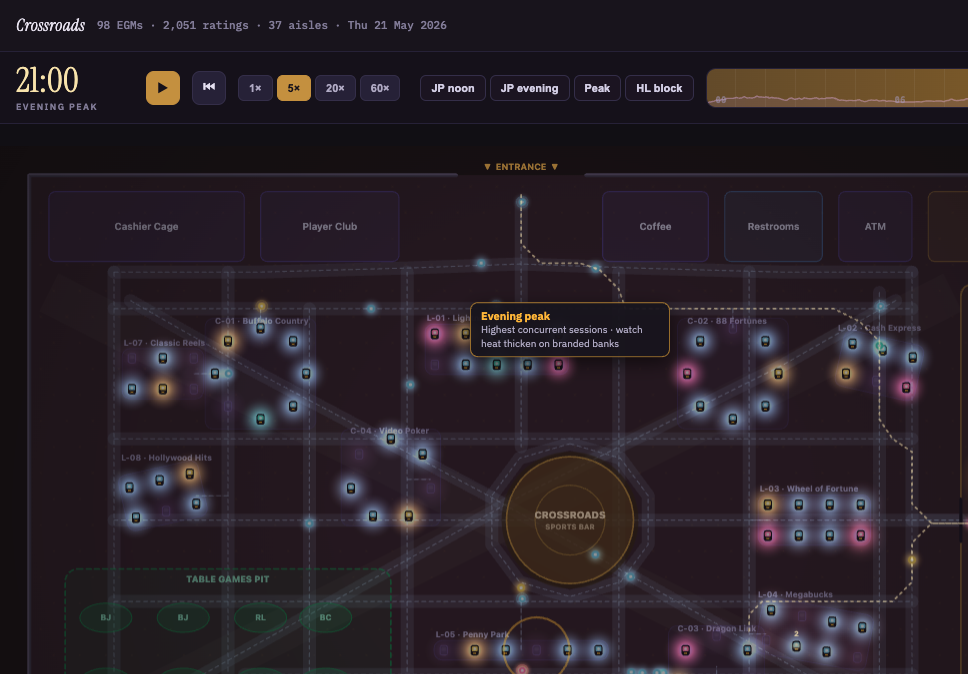The width and height of the screenshot is (968, 674).
Task: Click the L-08 · Hollywood Hits label
Action: click(167, 458)
